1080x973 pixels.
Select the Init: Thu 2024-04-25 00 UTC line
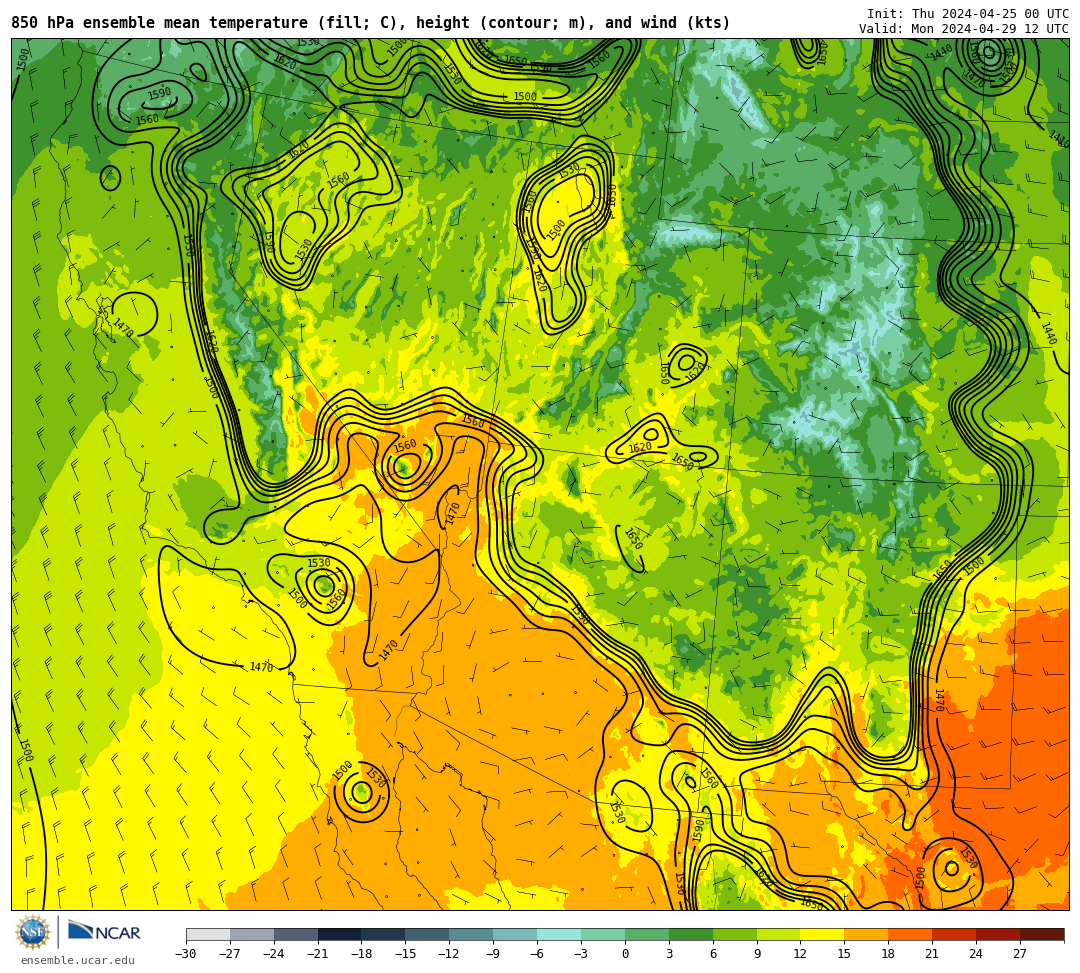(x=968, y=14)
